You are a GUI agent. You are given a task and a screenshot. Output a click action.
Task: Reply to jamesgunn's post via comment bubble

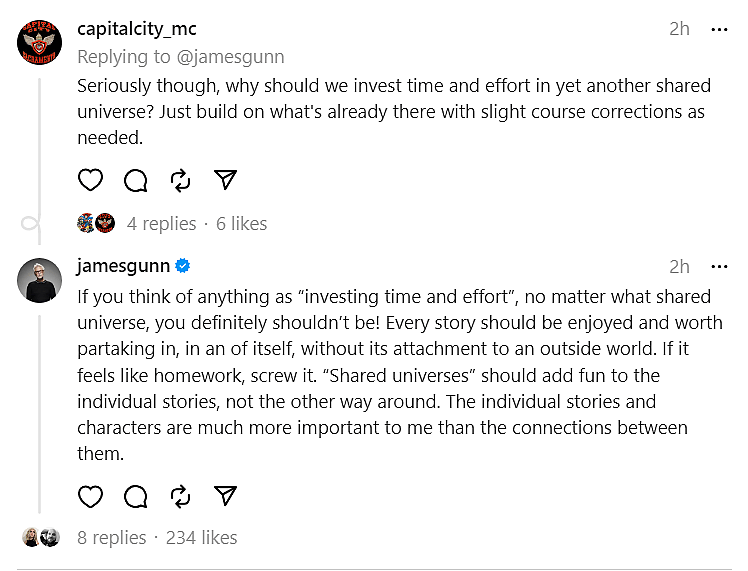coord(135,495)
